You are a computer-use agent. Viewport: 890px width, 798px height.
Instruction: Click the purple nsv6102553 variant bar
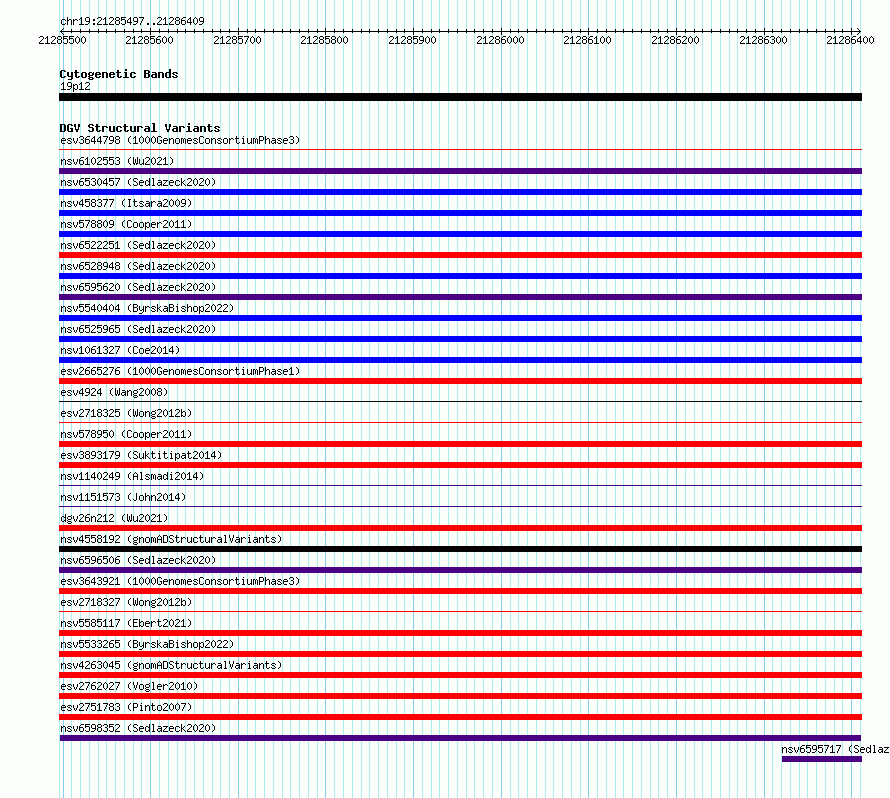point(460,171)
